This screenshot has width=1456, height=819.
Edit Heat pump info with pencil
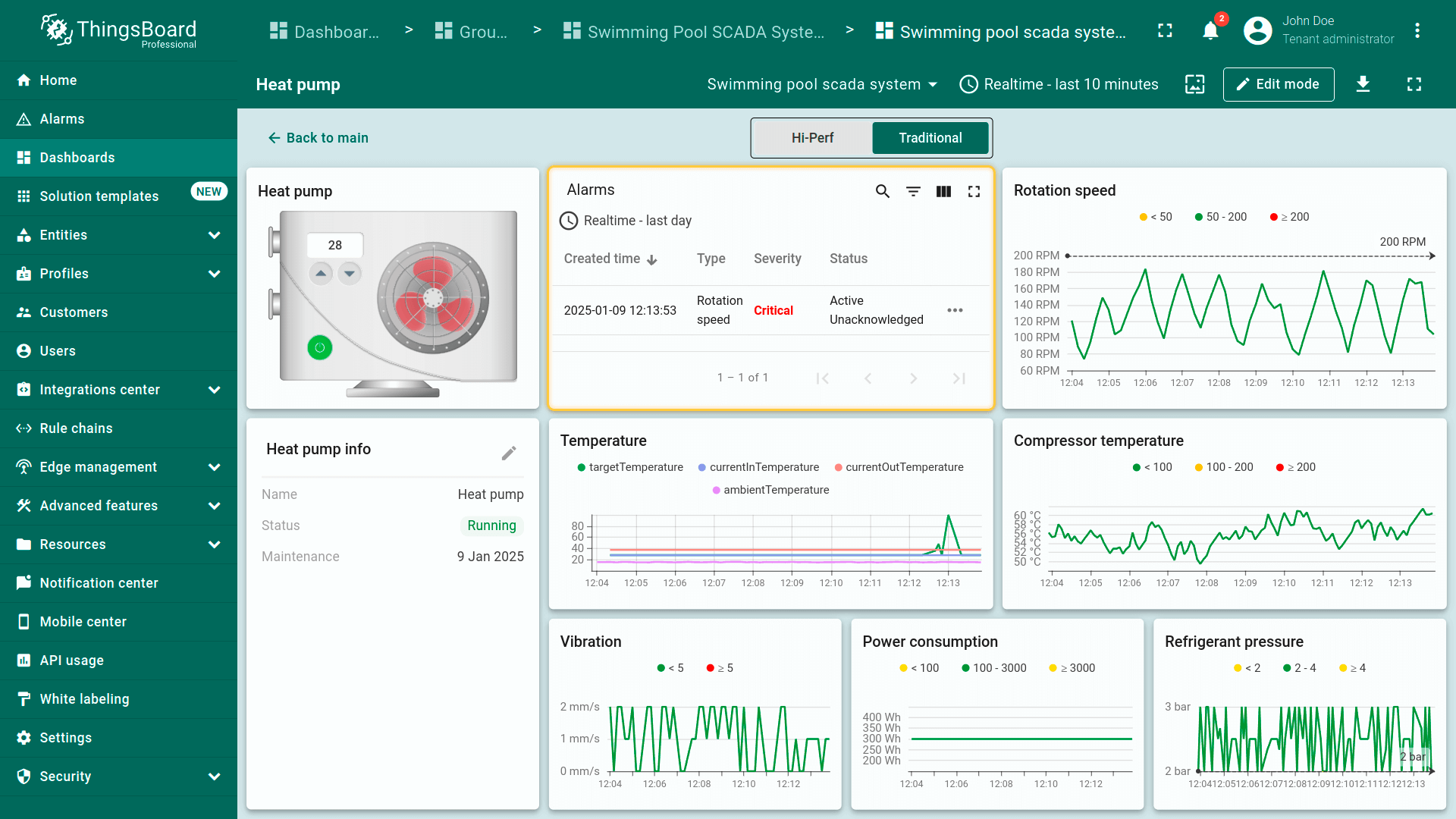pos(509,453)
